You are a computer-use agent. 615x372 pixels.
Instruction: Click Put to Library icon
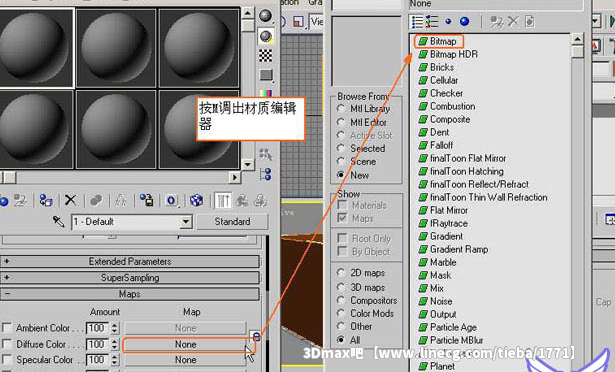147,201
